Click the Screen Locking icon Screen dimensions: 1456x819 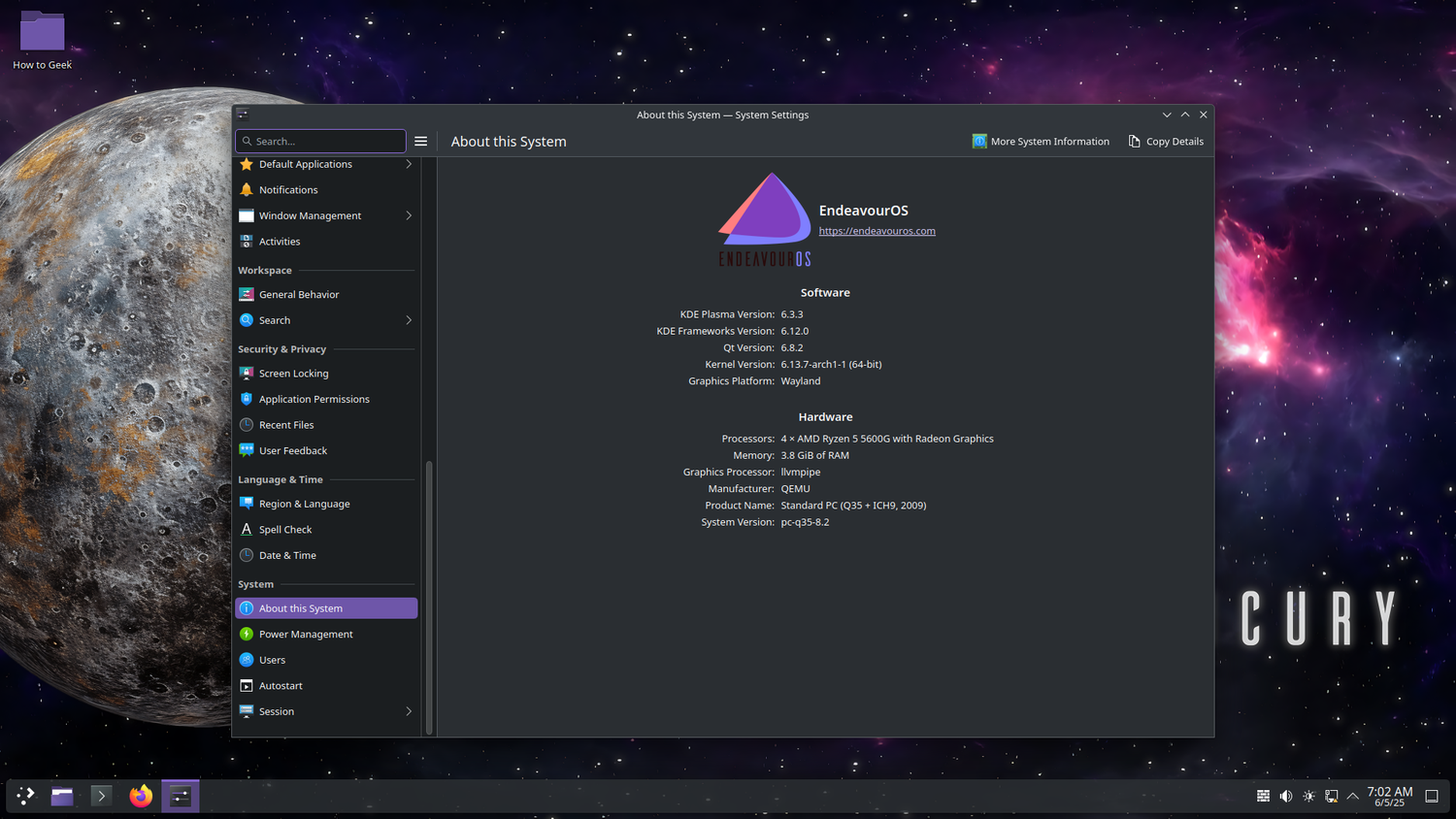[x=247, y=374]
